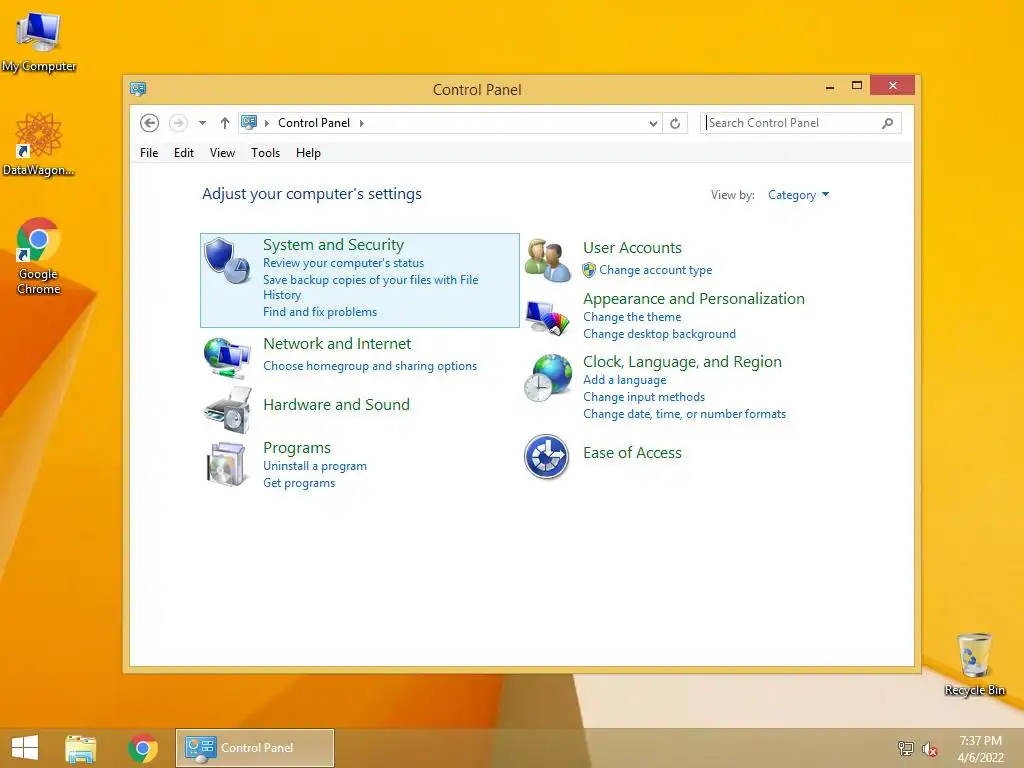Launch Chrome from the taskbar
Viewport: 1024px width, 768px height.
pyautogui.click(x=143, y=748)
